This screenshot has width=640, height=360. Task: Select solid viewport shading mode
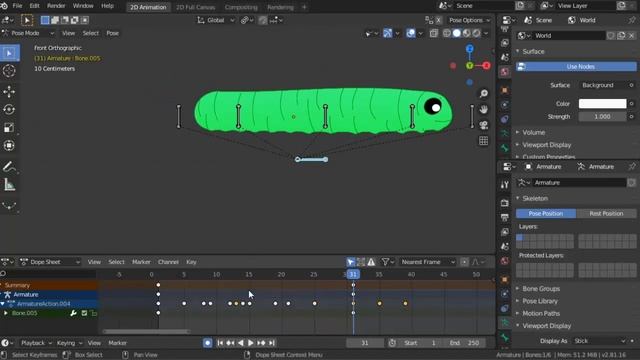[457, 33]
